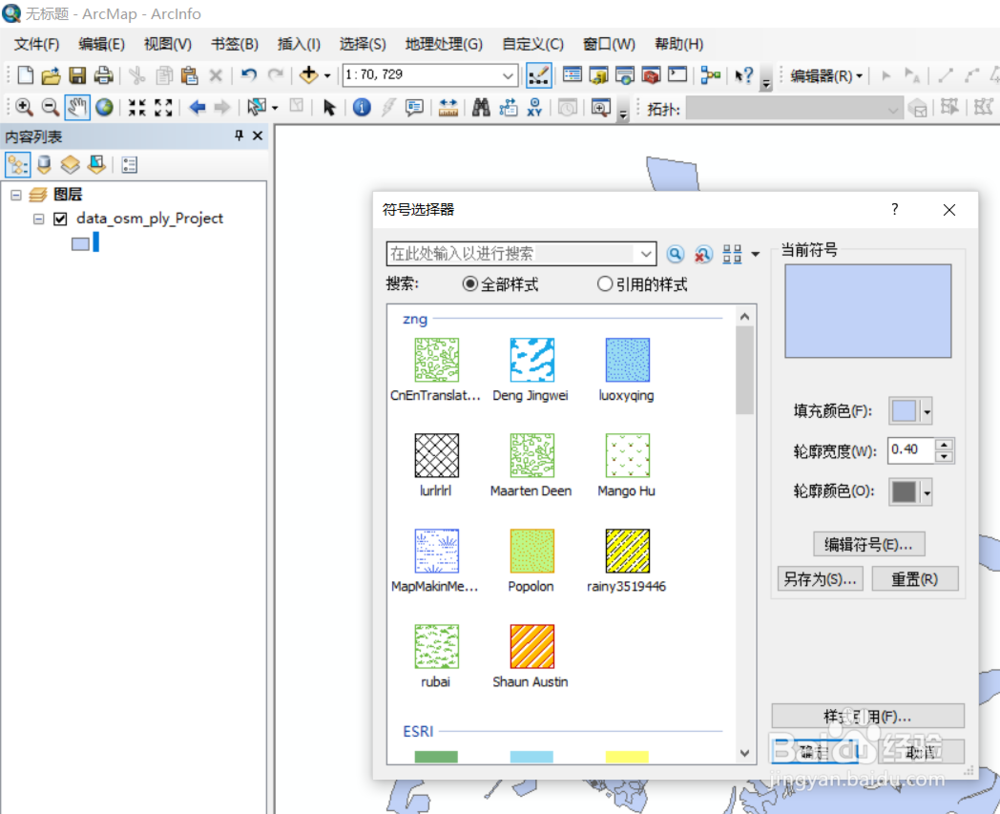Click the Add Data icon
Image resolution: width=1000 pixels, height=814 pixels.
(x=309, y=75)
